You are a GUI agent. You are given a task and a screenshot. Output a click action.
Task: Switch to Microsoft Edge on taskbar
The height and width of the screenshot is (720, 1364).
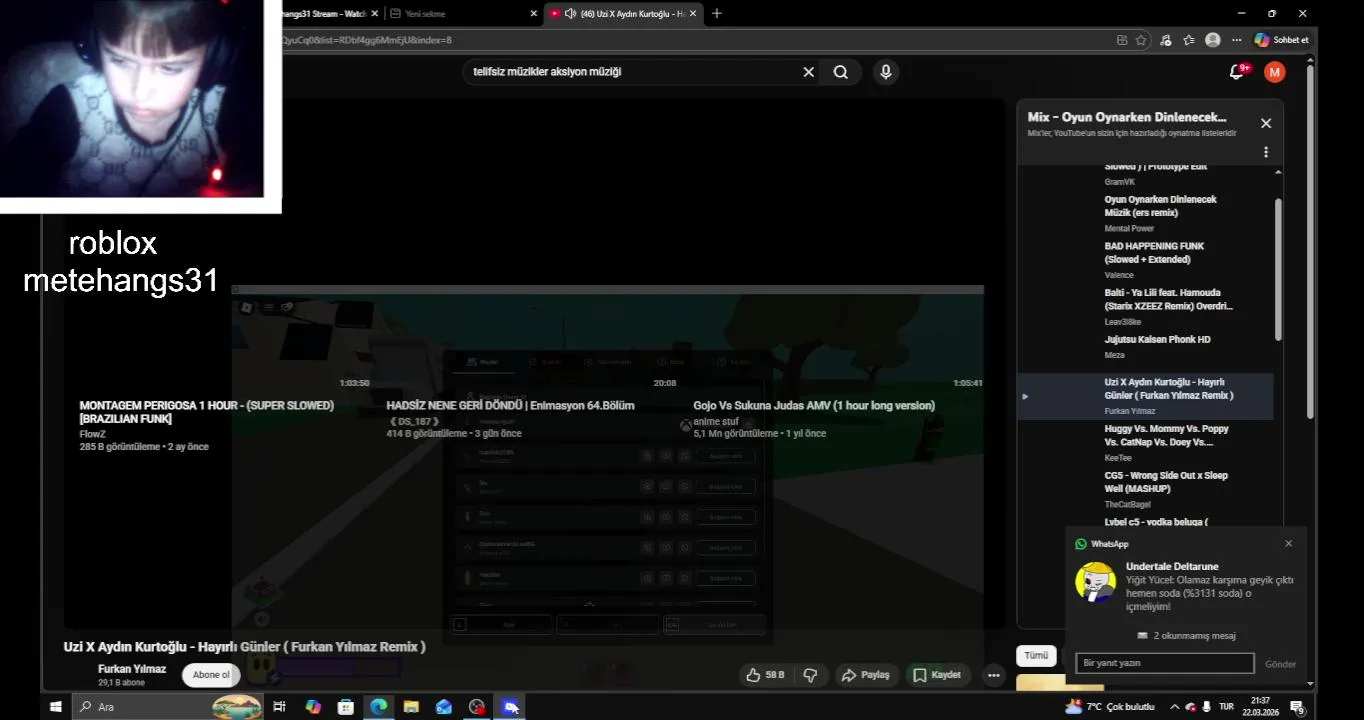[x=378, y=707]
